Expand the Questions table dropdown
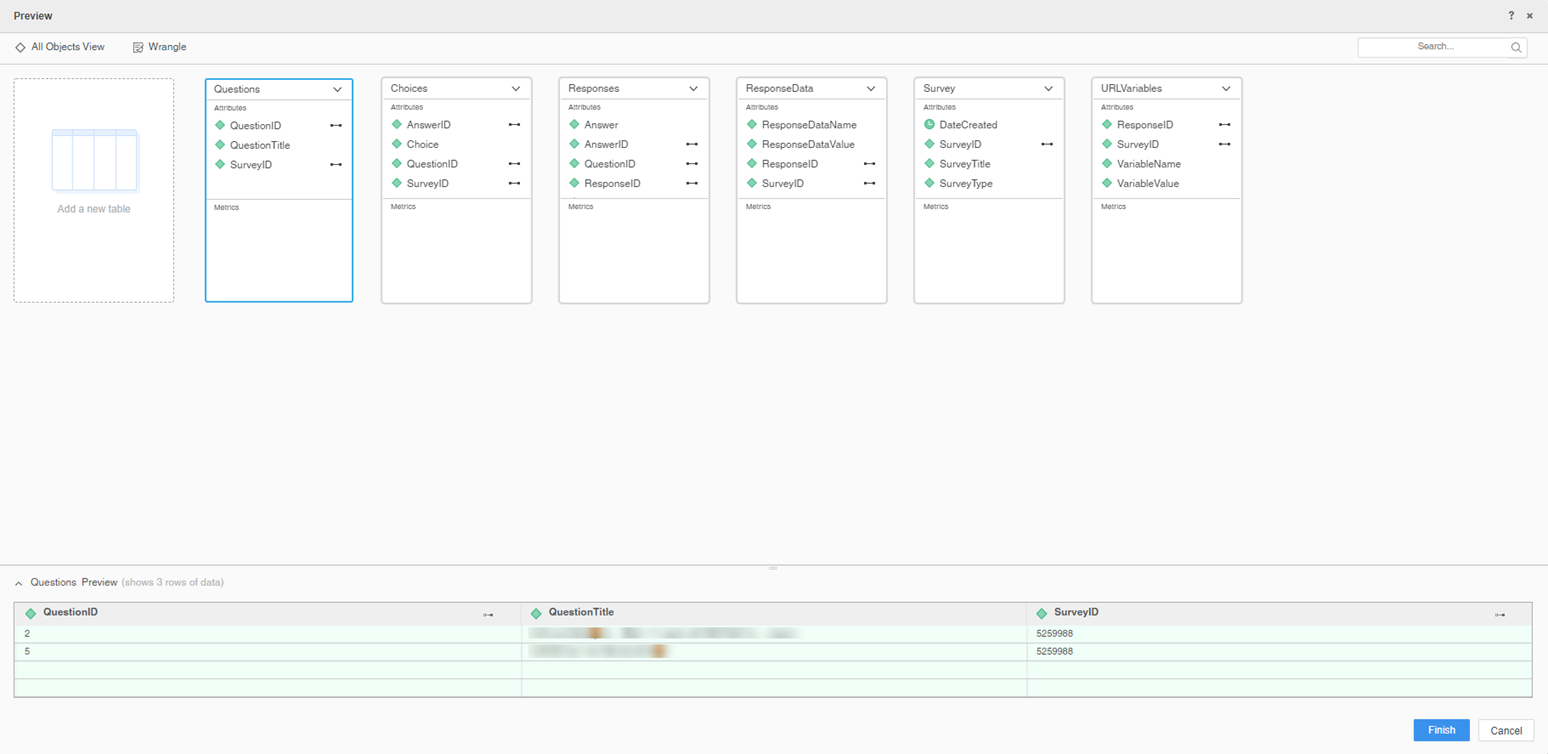Screen dimensions: 1548x754 click(338, 90)
